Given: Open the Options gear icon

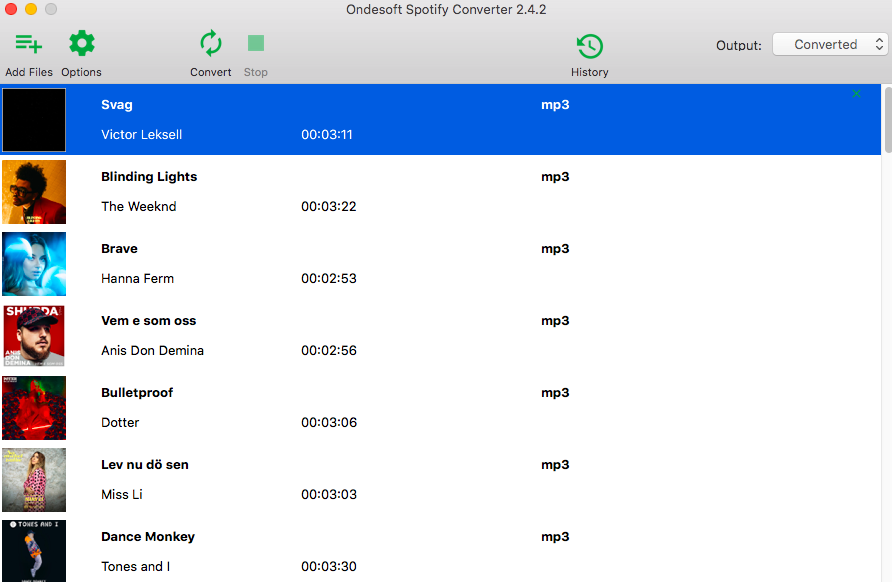Looking at the screenshot, I should [x=81, y=44].
